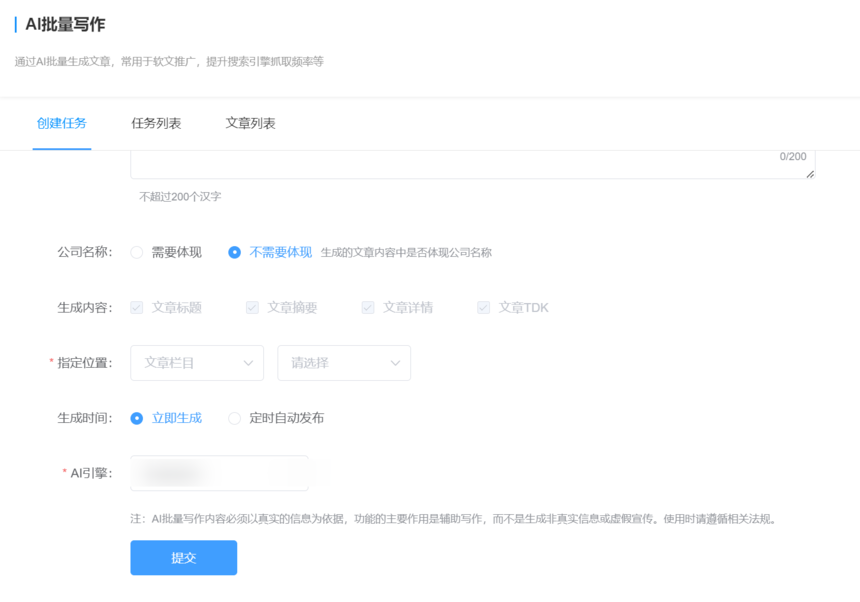
Task: Click inside the 200-character text area
Action: [472, 164]
